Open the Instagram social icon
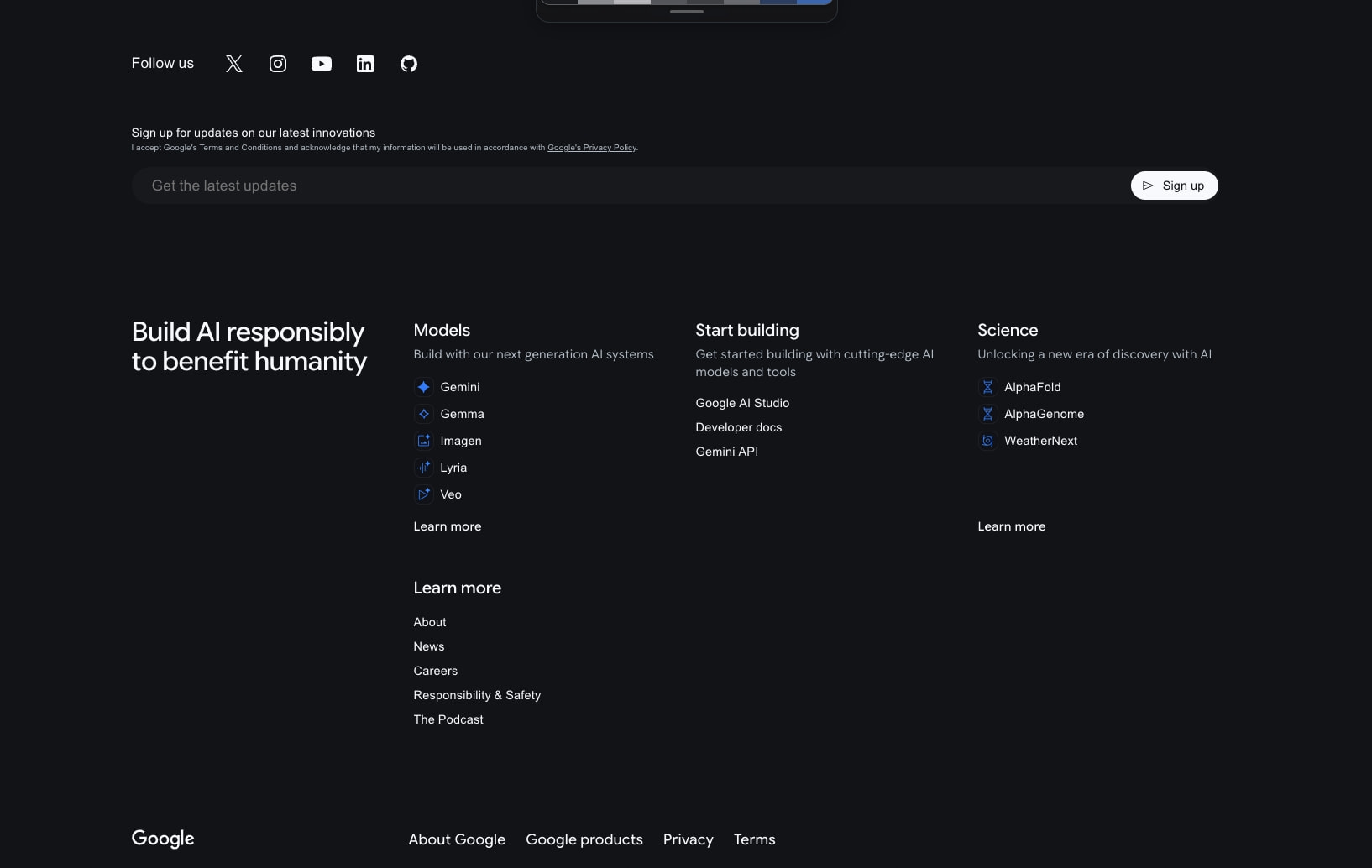Image resolution: width=1372 pixels, height=868 pixels. (x=278, y=64)
